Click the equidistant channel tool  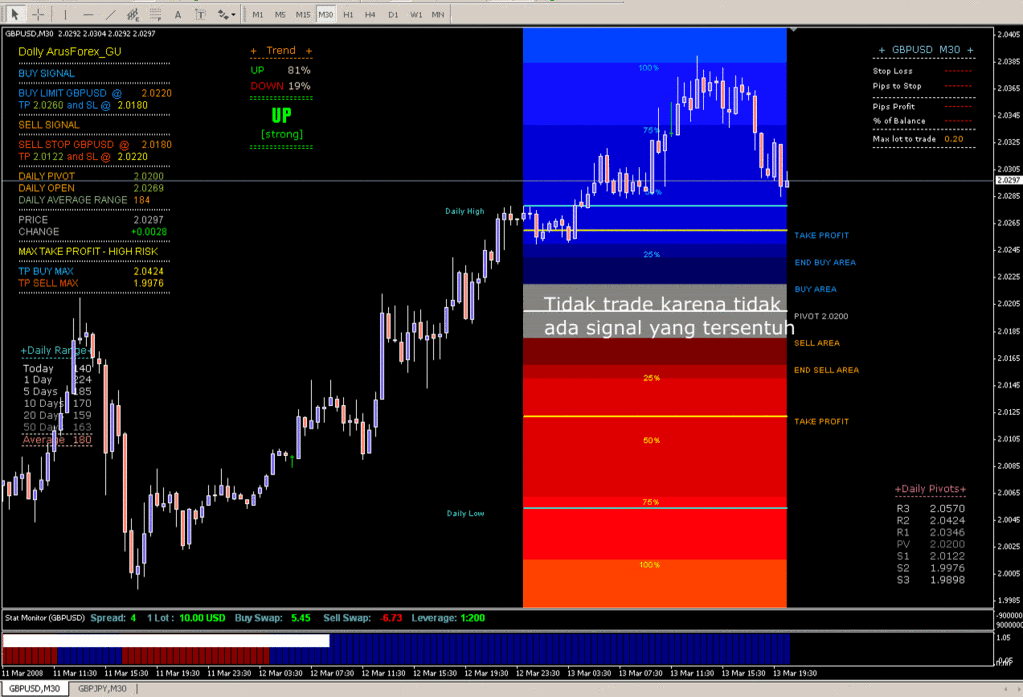[x=133, y=14]
